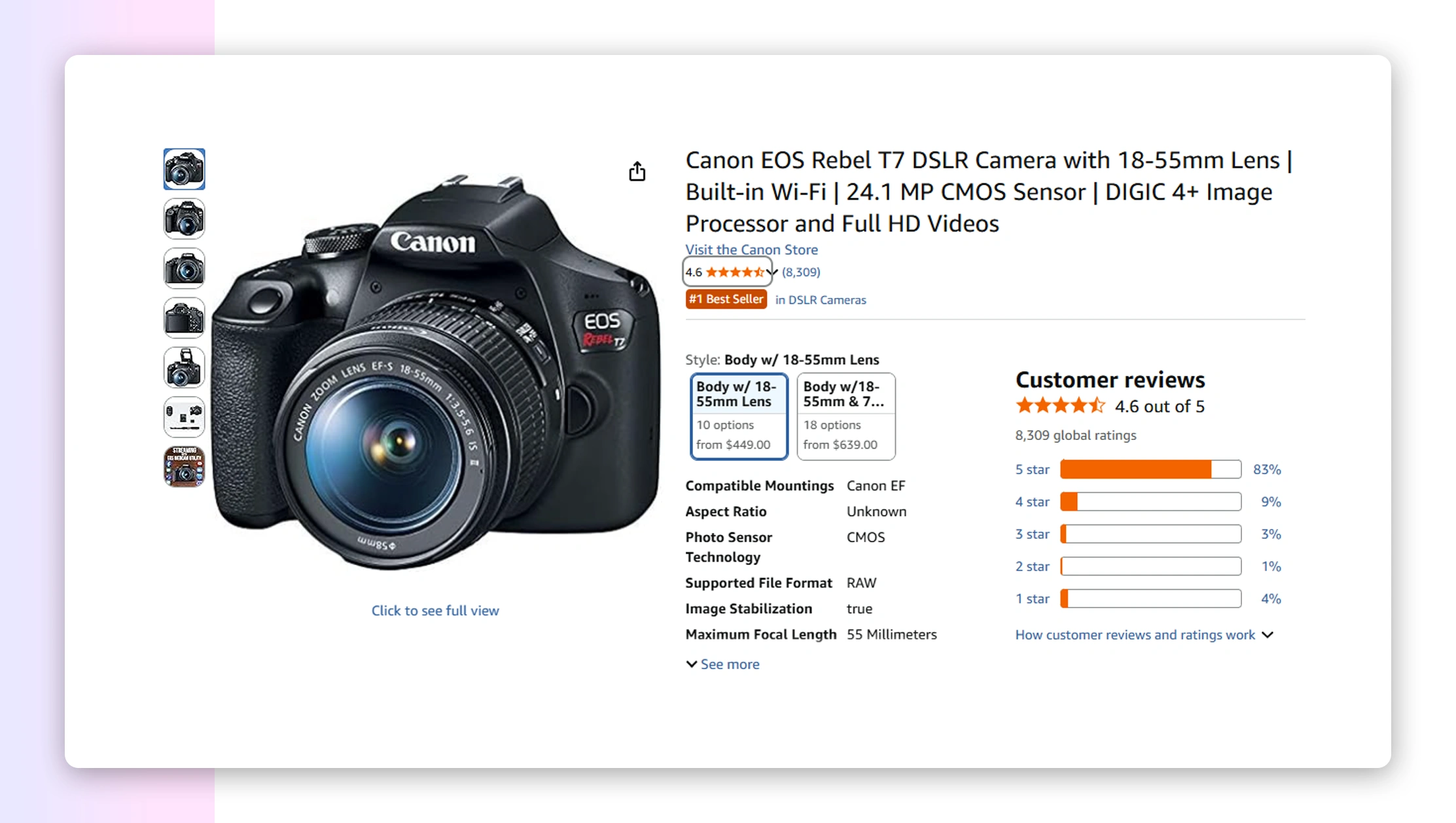Screen dimensions: 1456x823
Task: Show the third thumbnail in the gallery
Action: pyautogui.click(x=184, y=268)
